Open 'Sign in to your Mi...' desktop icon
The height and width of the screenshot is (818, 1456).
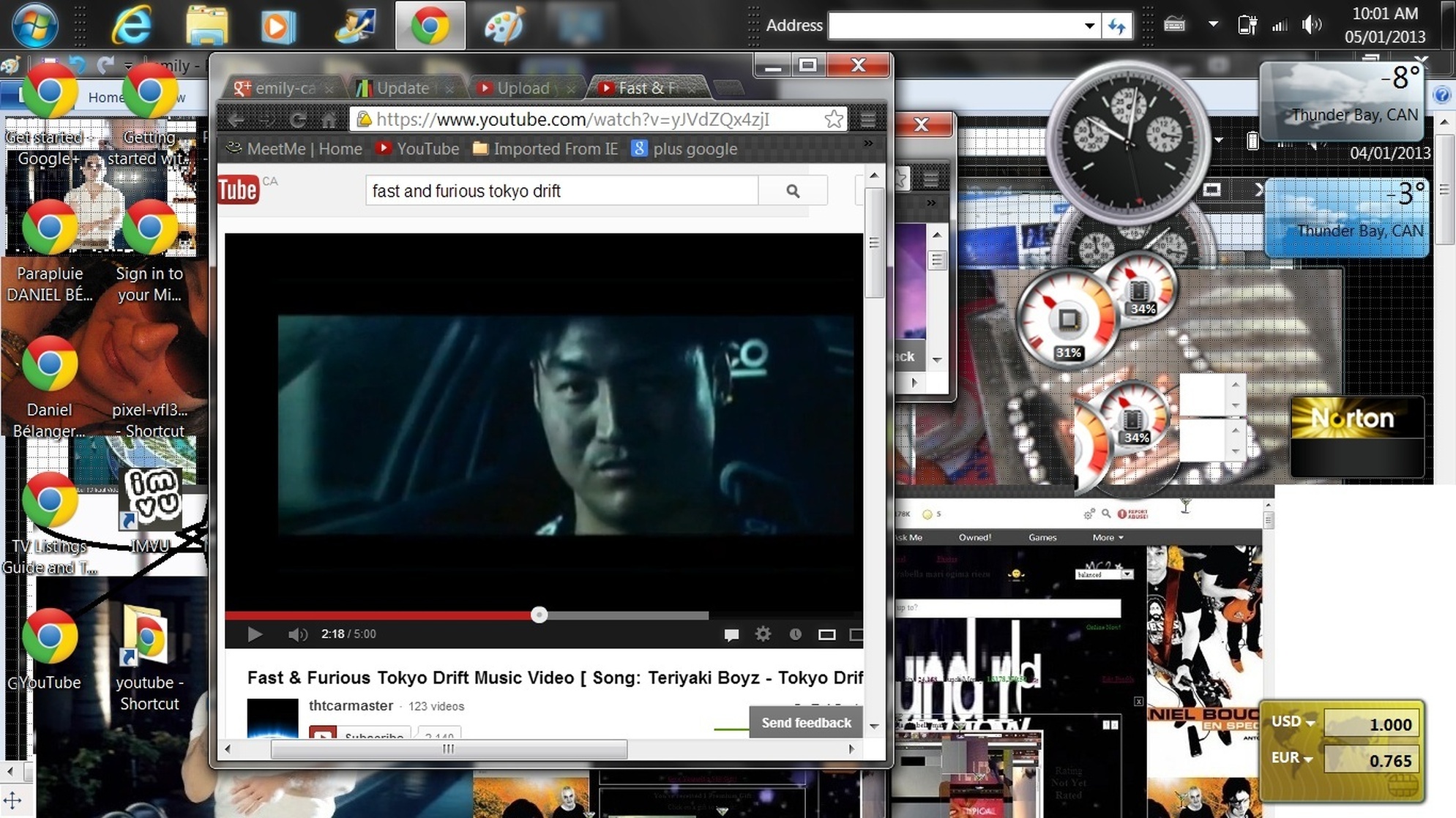tap(149, 252)
